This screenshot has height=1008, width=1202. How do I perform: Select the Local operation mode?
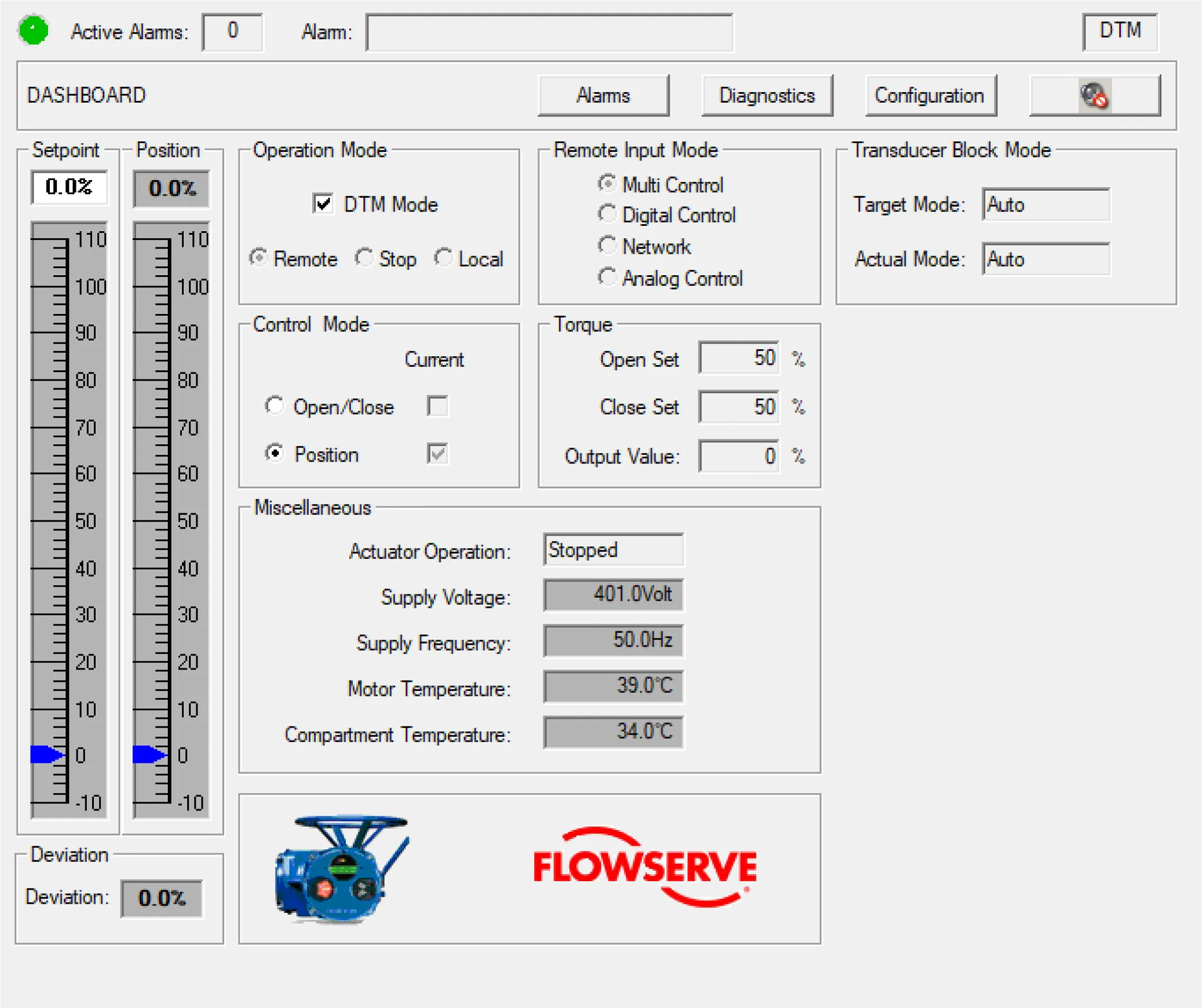point(444,258)
